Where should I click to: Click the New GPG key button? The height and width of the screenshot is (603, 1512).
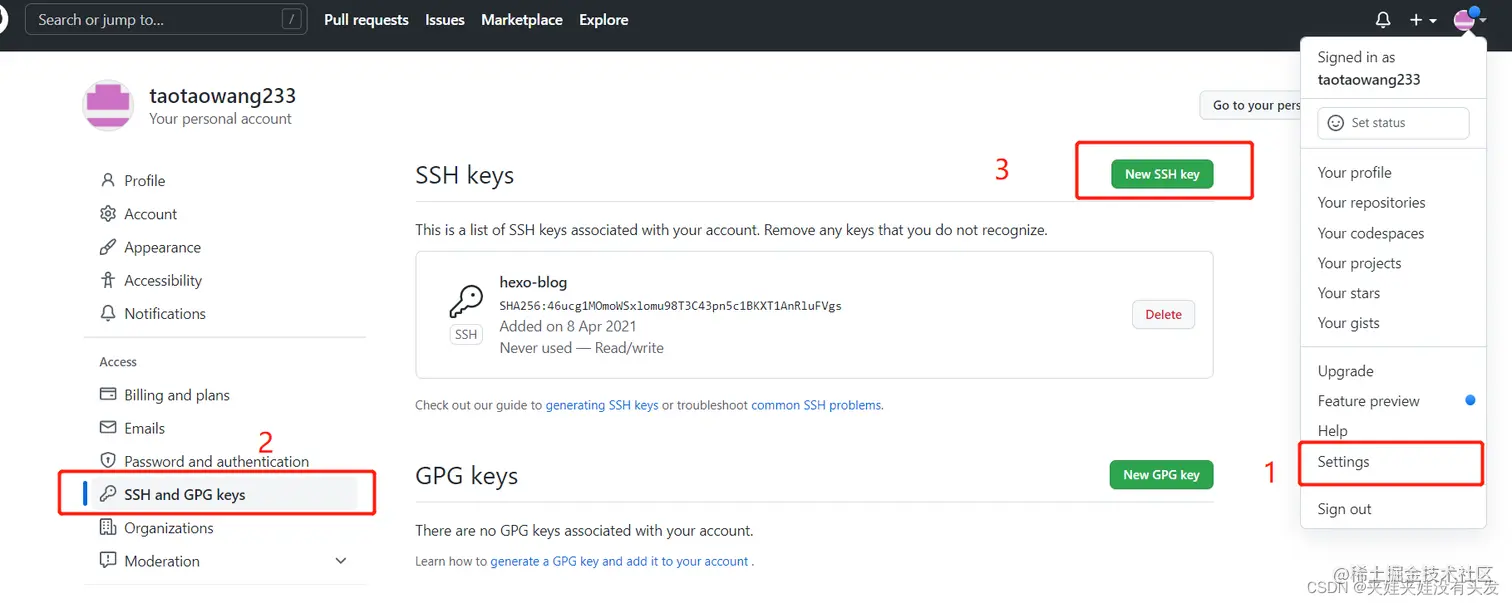[1161, 475]
